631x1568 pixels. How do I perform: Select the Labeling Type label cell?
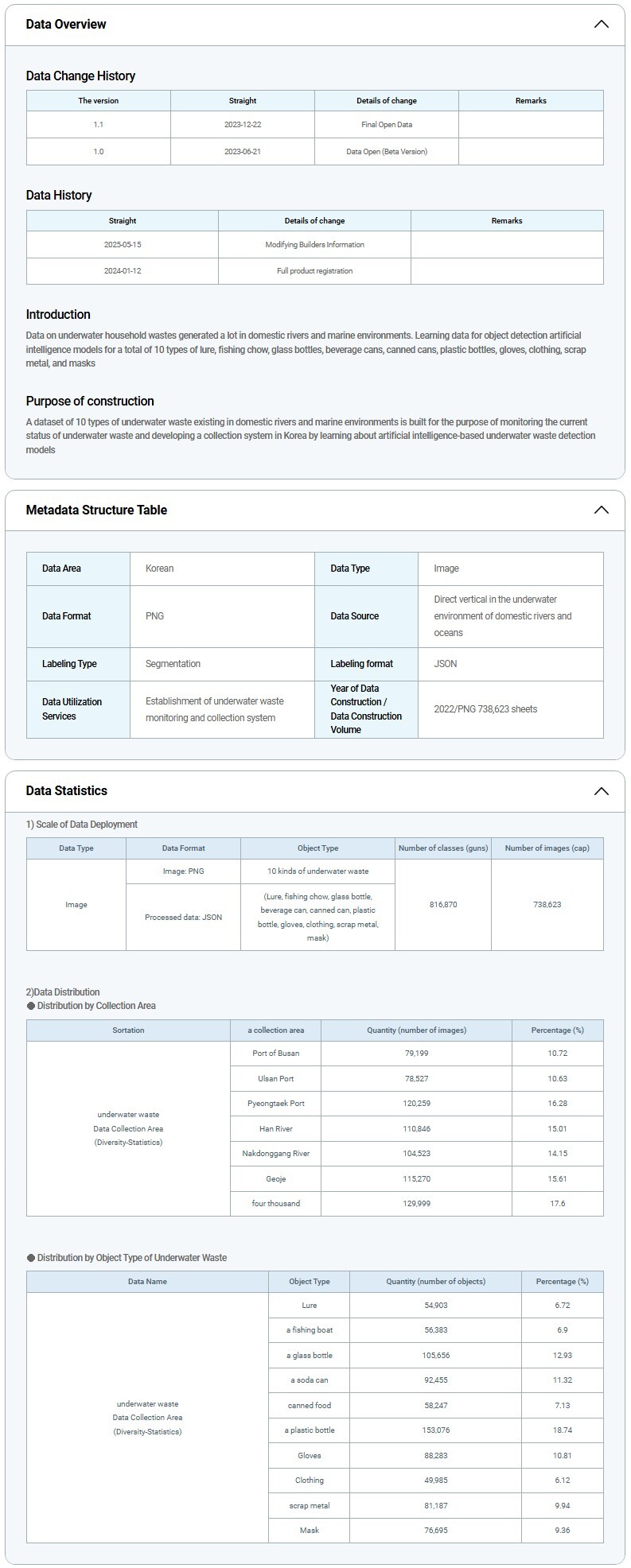[69, 664]
